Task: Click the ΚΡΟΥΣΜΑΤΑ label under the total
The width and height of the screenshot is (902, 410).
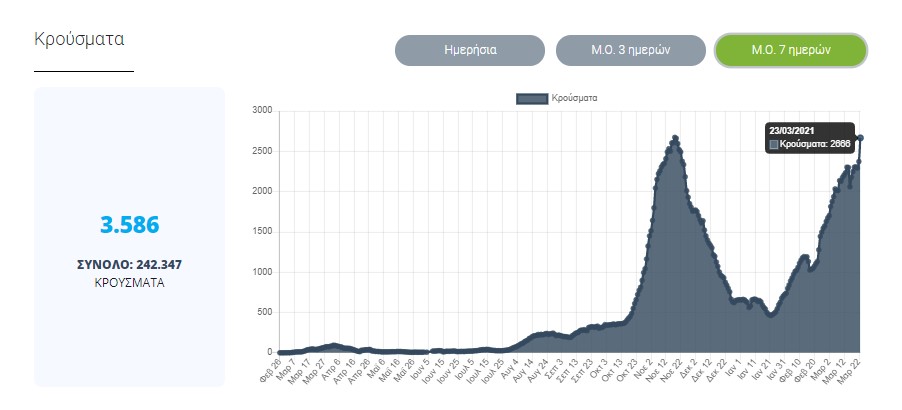Action: click(x=129, y=283)
